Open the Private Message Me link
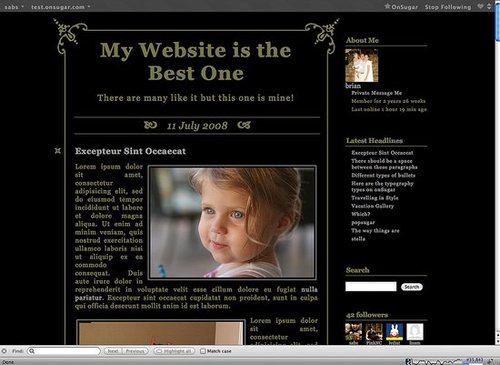Viewport: 500px width, 365px height. click(376, 93)
